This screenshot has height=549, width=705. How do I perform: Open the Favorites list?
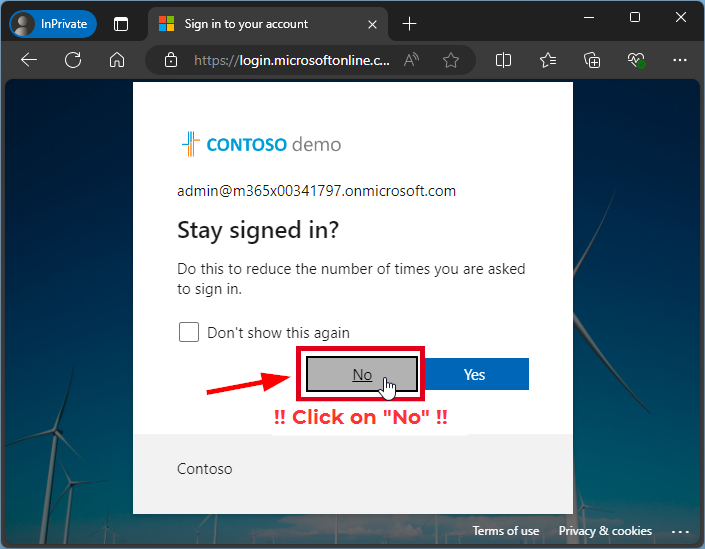[x=548, y=60]
